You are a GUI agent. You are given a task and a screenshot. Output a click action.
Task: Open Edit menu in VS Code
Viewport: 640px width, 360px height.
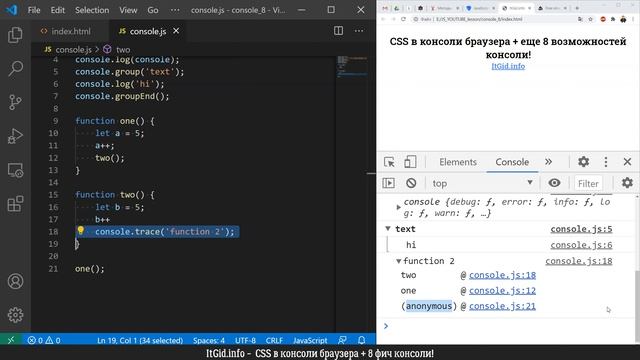tap(58, 10)
